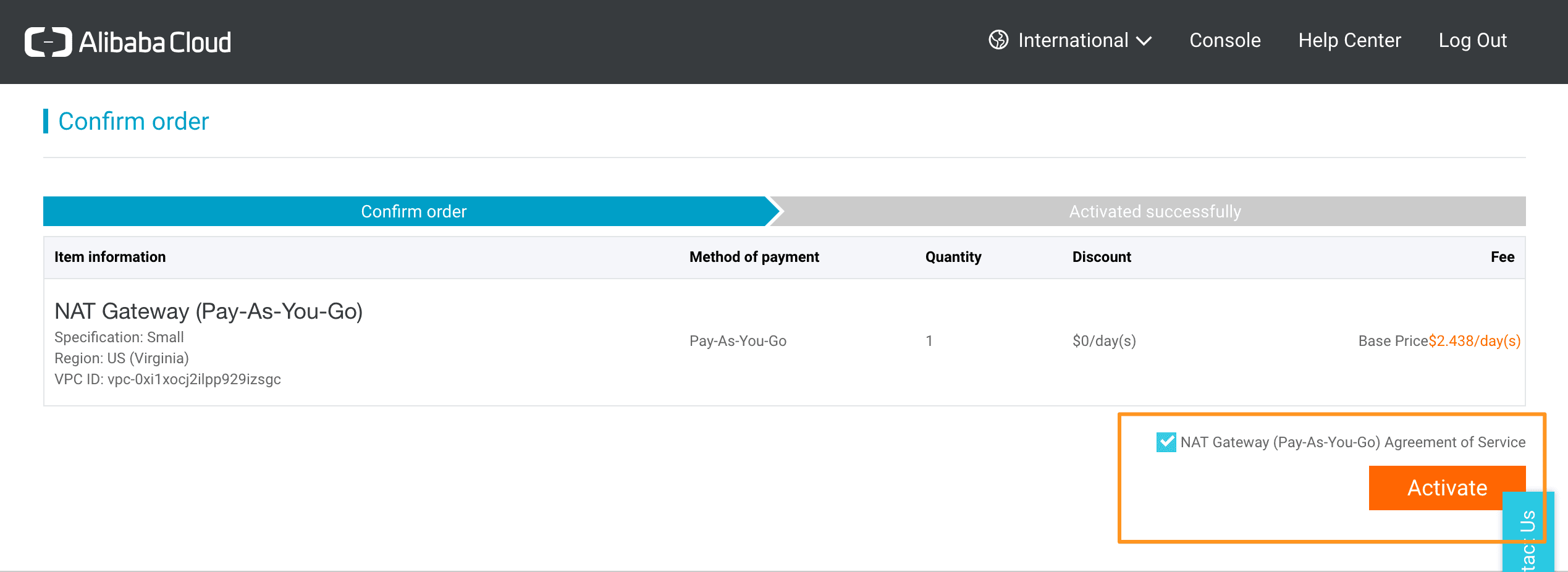Viewport: 1568px width, 572px height.
Task: Click the NAT Gateway (Pay-As-You-Go) item title
Action: (x=208, y=311)
